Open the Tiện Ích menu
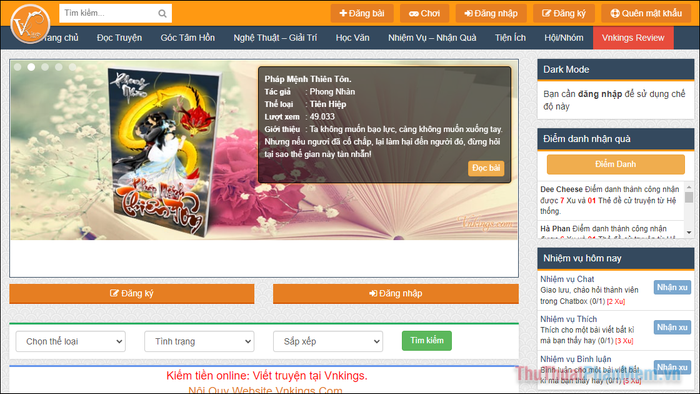Image resolution: width=700 pixels, height=394 pixels. coord(510,38)
